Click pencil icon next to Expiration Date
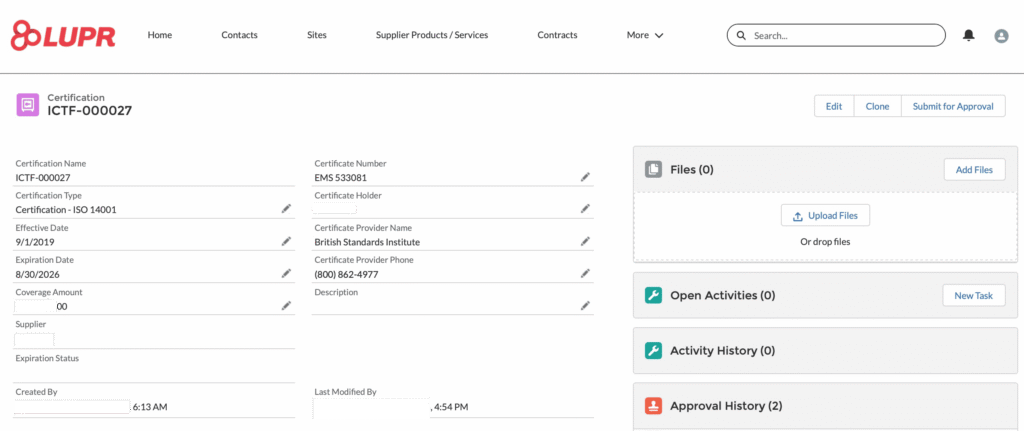 [x=285, y=273]
